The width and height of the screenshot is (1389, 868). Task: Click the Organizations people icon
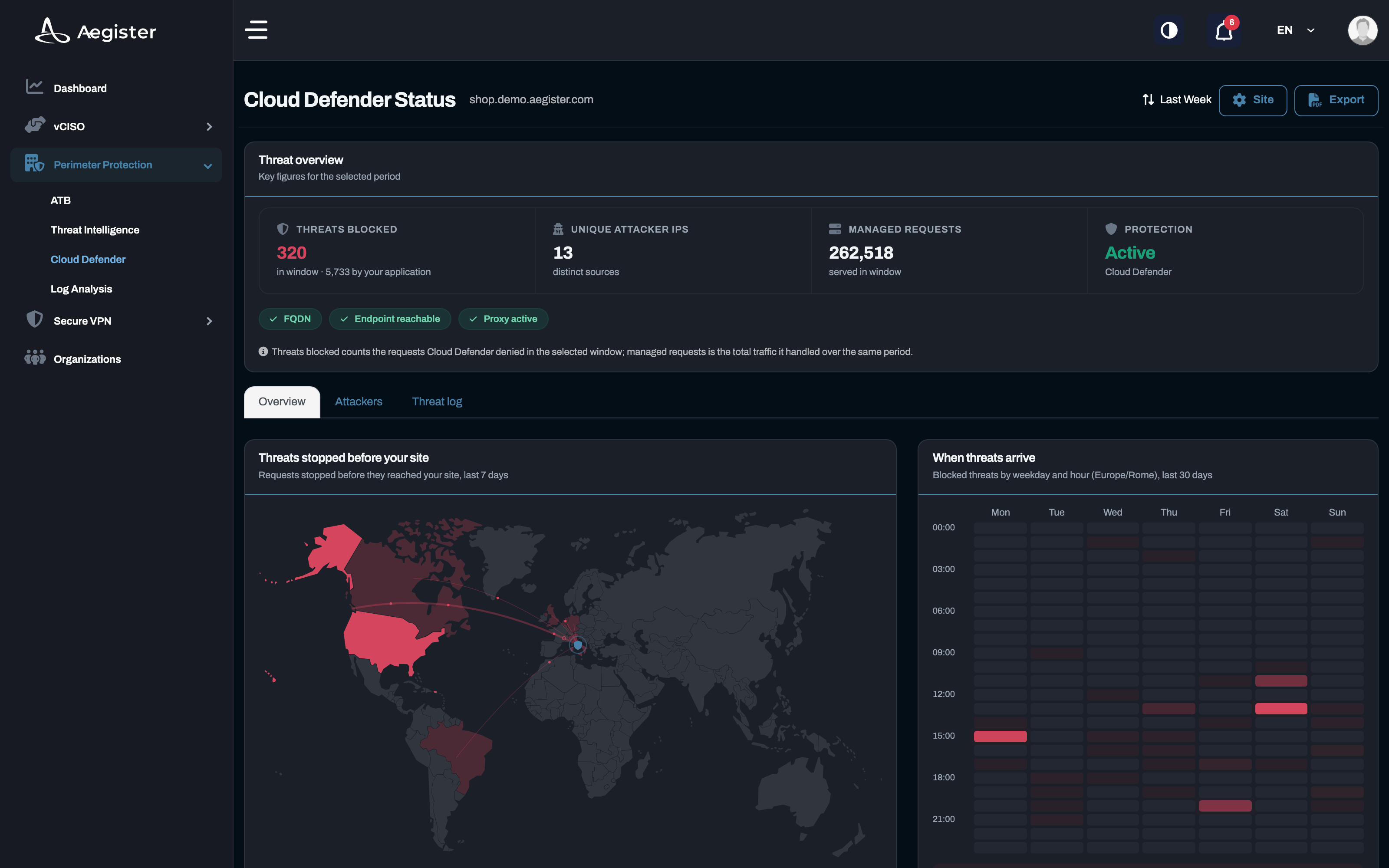35,358
